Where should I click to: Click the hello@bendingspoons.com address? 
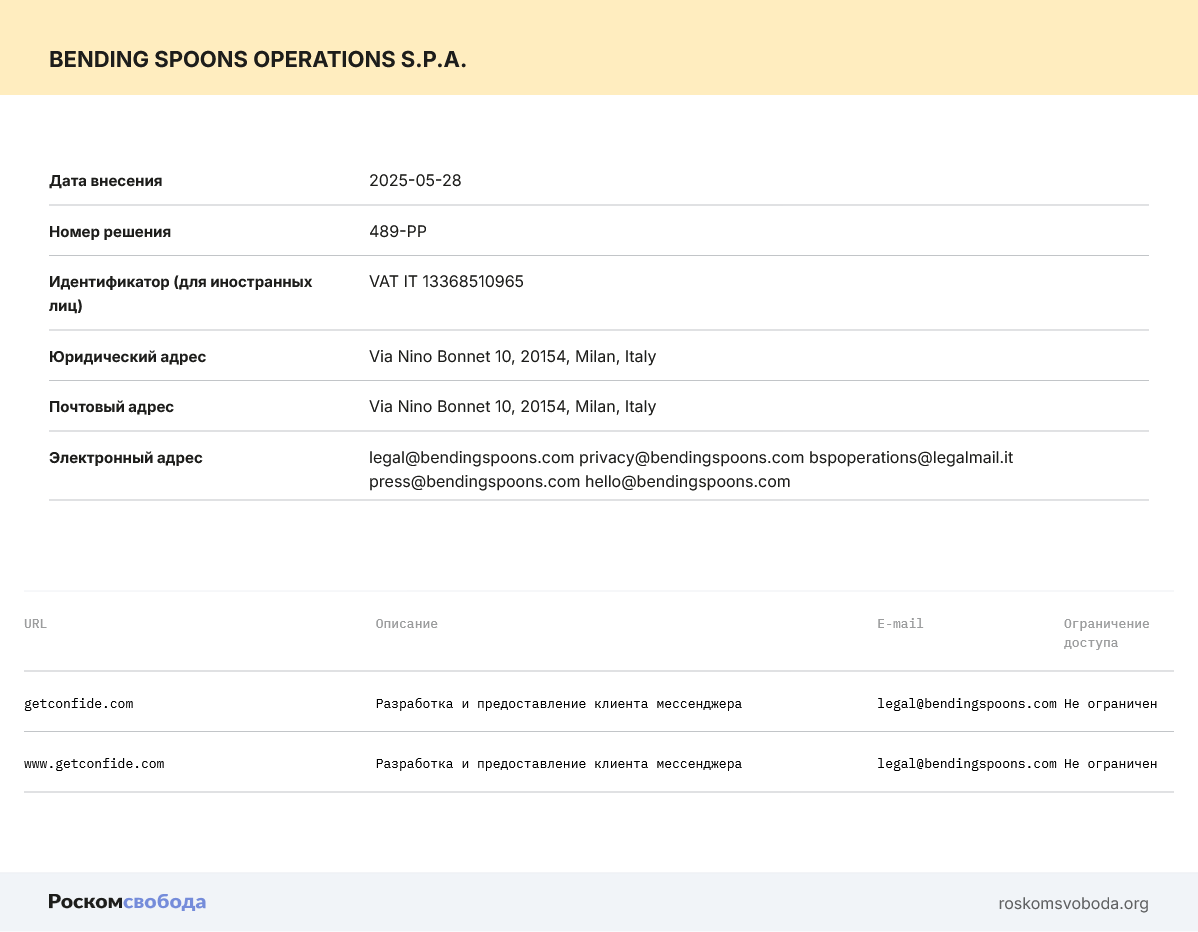point(688,482)
